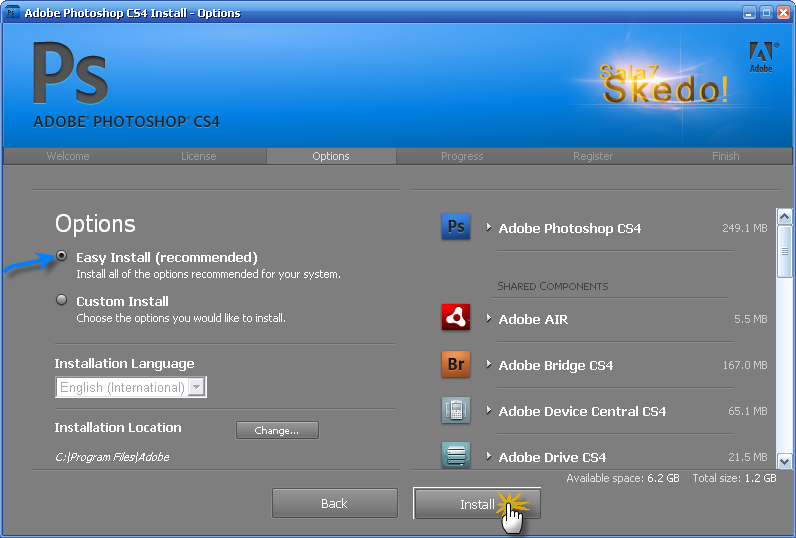
Task: Click the Total size: 1.2 GB text
Action: 735,478
